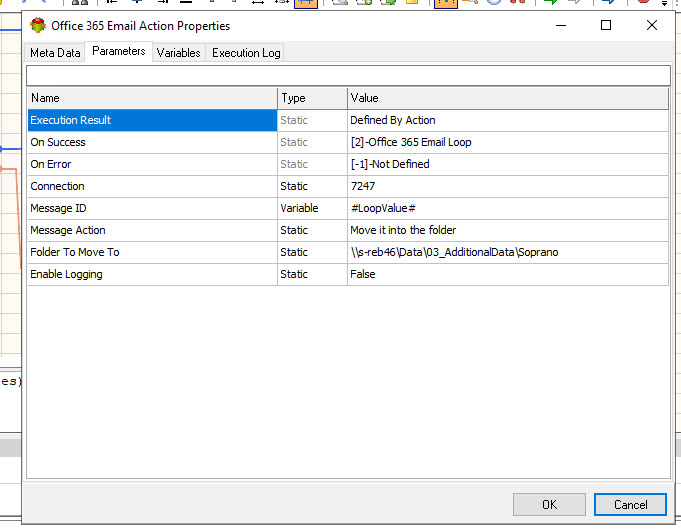
Task: Select the Folder To Move To parameter name
Action: click(152, 252)
